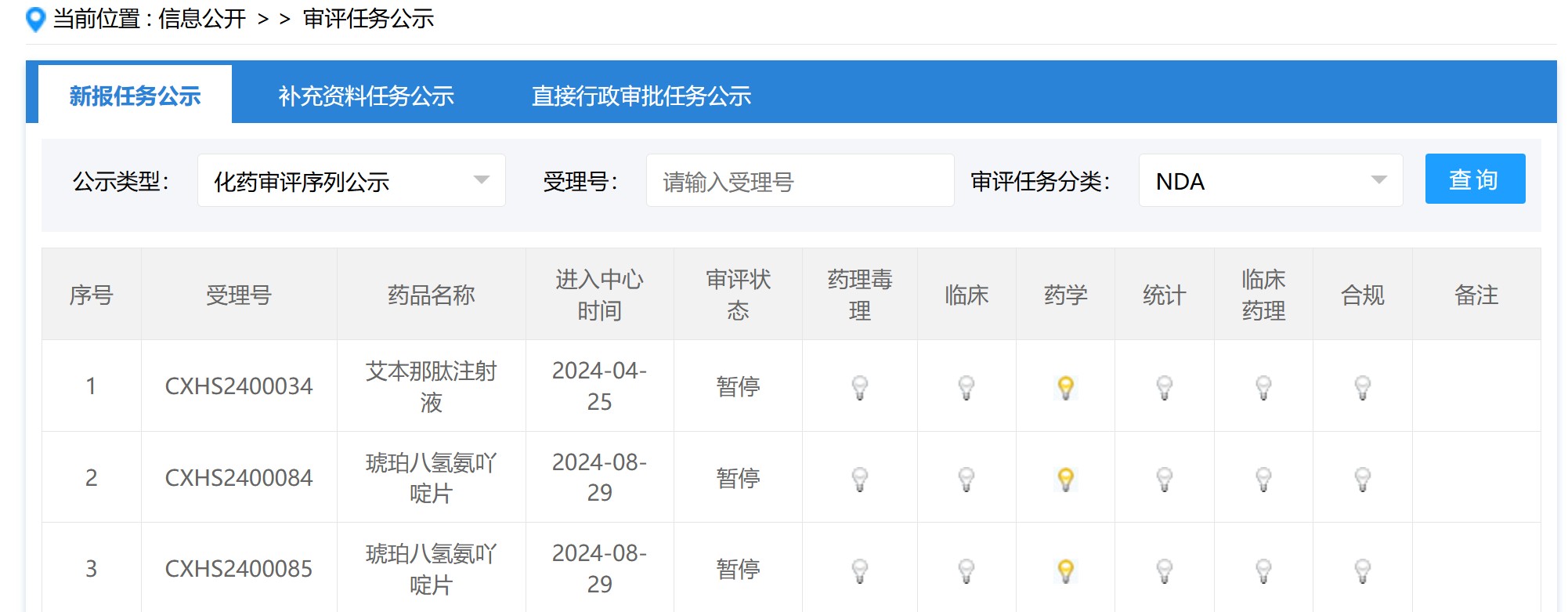The image size is (1568, 612).
Task: Focus the 受理号 input field
Action: point(800,180)
